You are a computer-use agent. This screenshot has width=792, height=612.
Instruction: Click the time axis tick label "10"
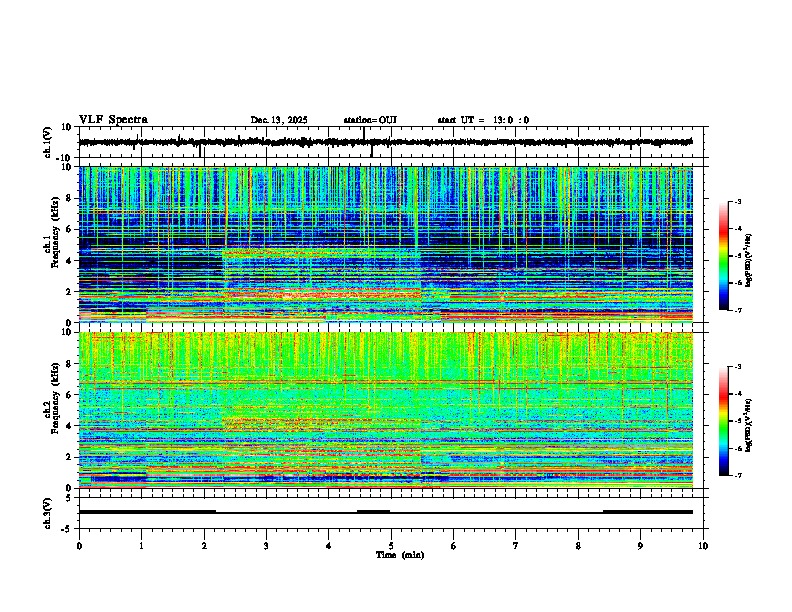[703, 545]
